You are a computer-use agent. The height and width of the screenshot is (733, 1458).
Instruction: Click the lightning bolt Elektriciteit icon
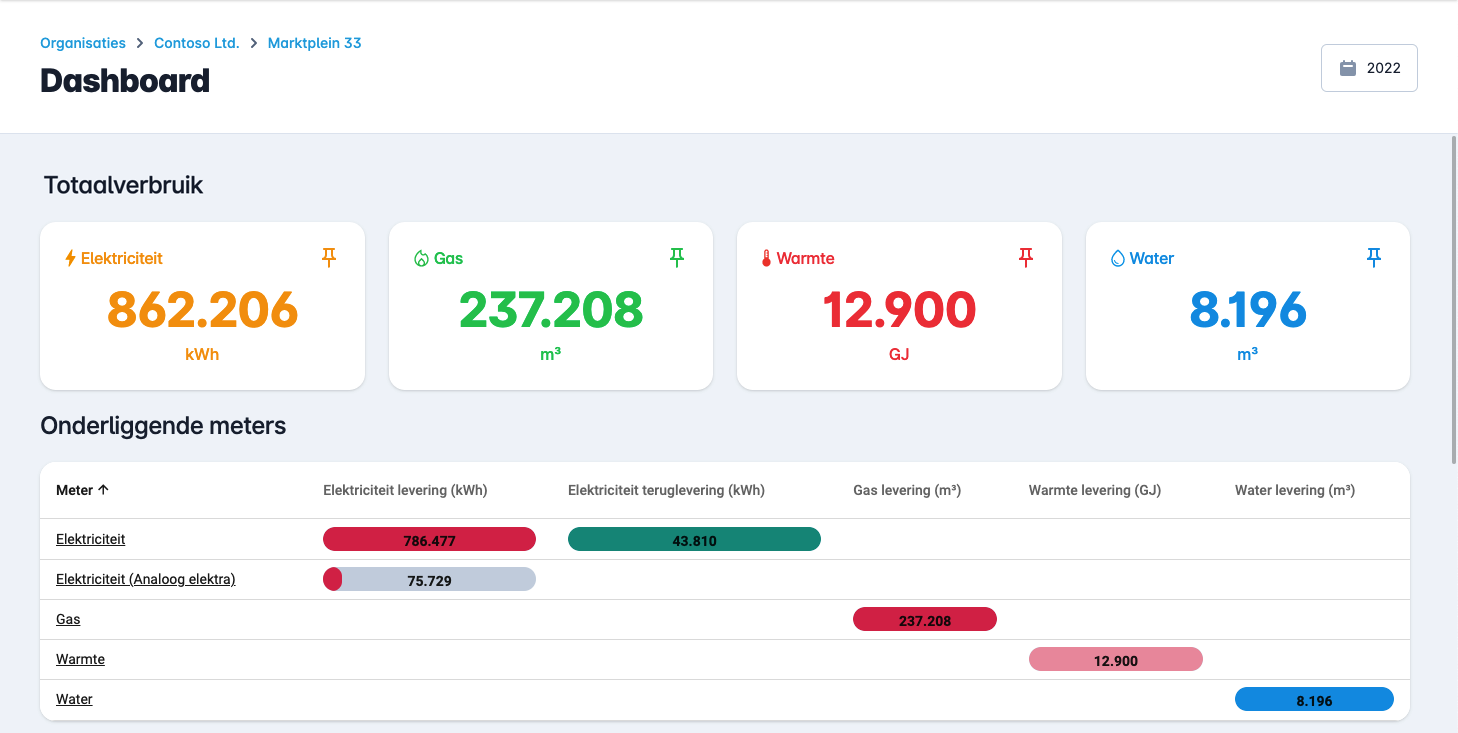[x=70, y=258]
